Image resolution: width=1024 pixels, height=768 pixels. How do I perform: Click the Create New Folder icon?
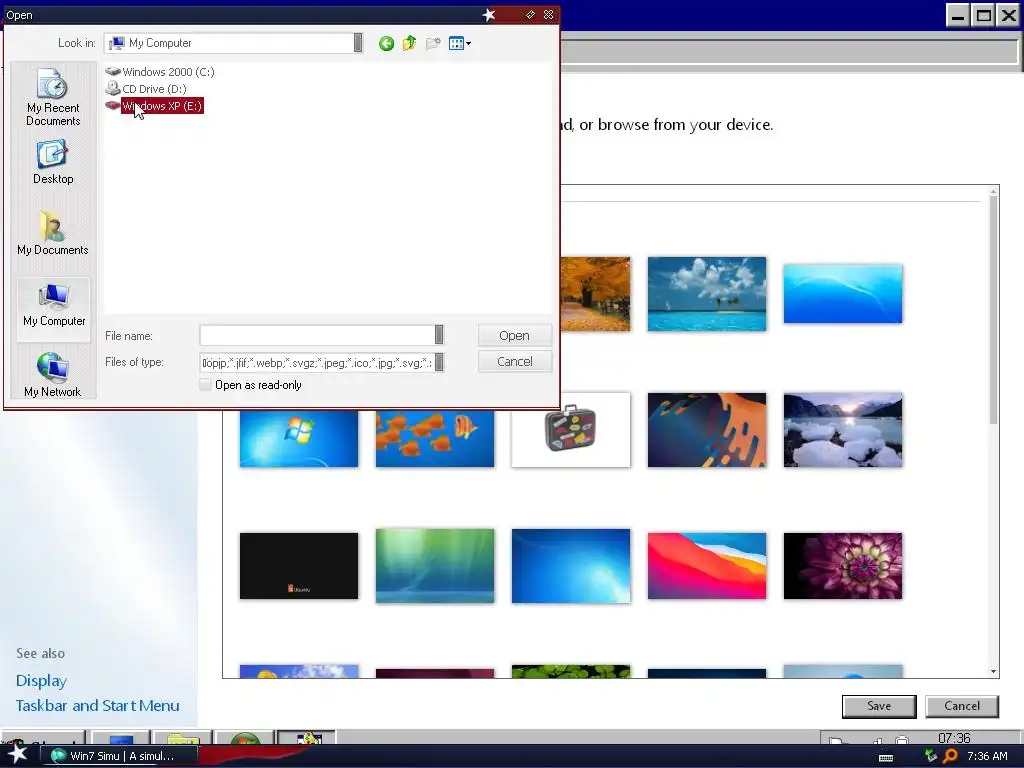pyautogui.click(x=432, y=44)
